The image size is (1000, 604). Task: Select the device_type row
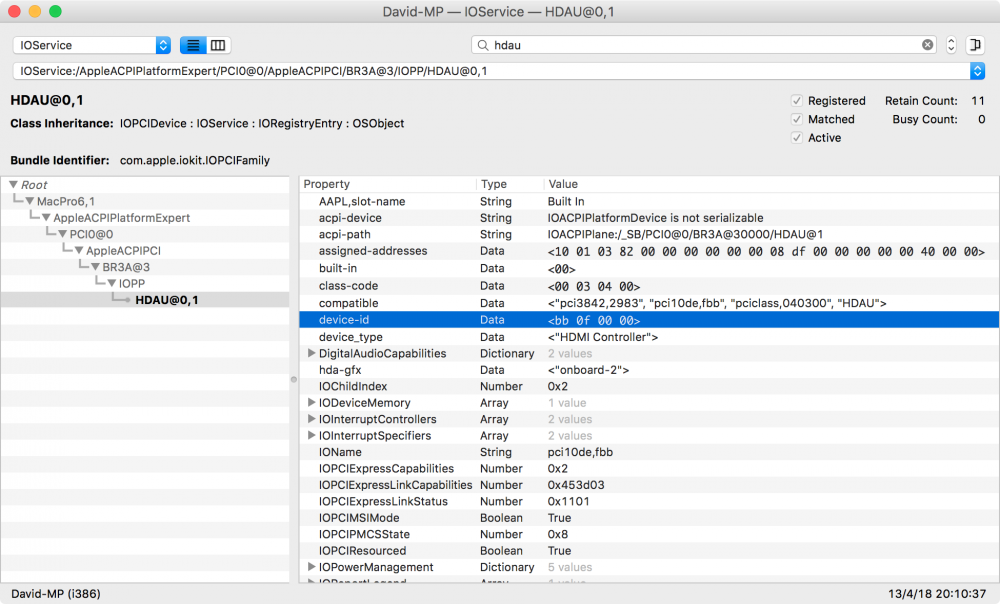[x=649, y=337]
